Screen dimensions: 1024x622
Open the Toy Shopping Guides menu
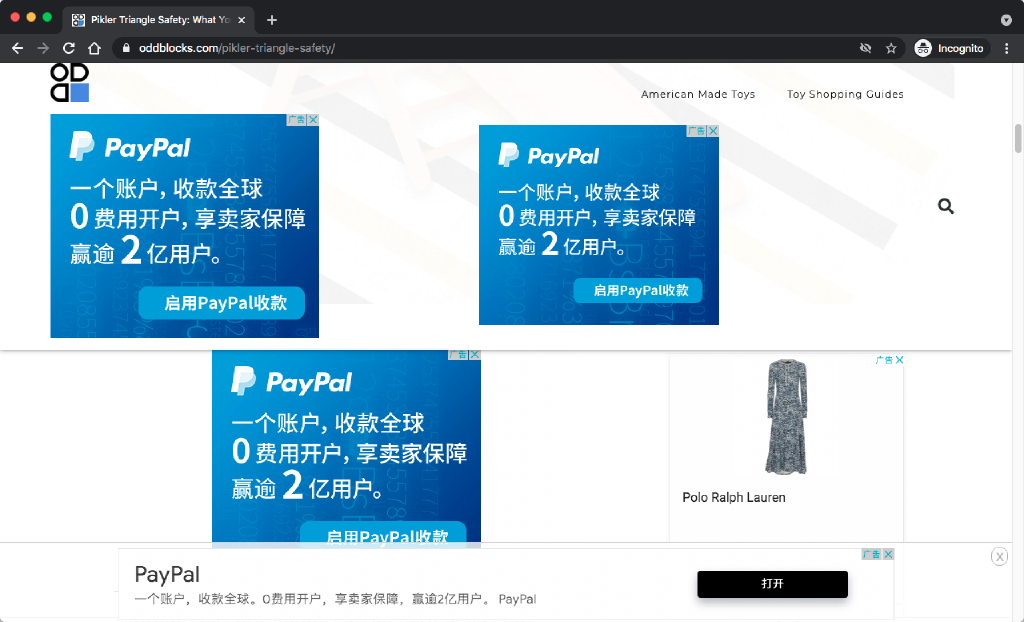845,94
